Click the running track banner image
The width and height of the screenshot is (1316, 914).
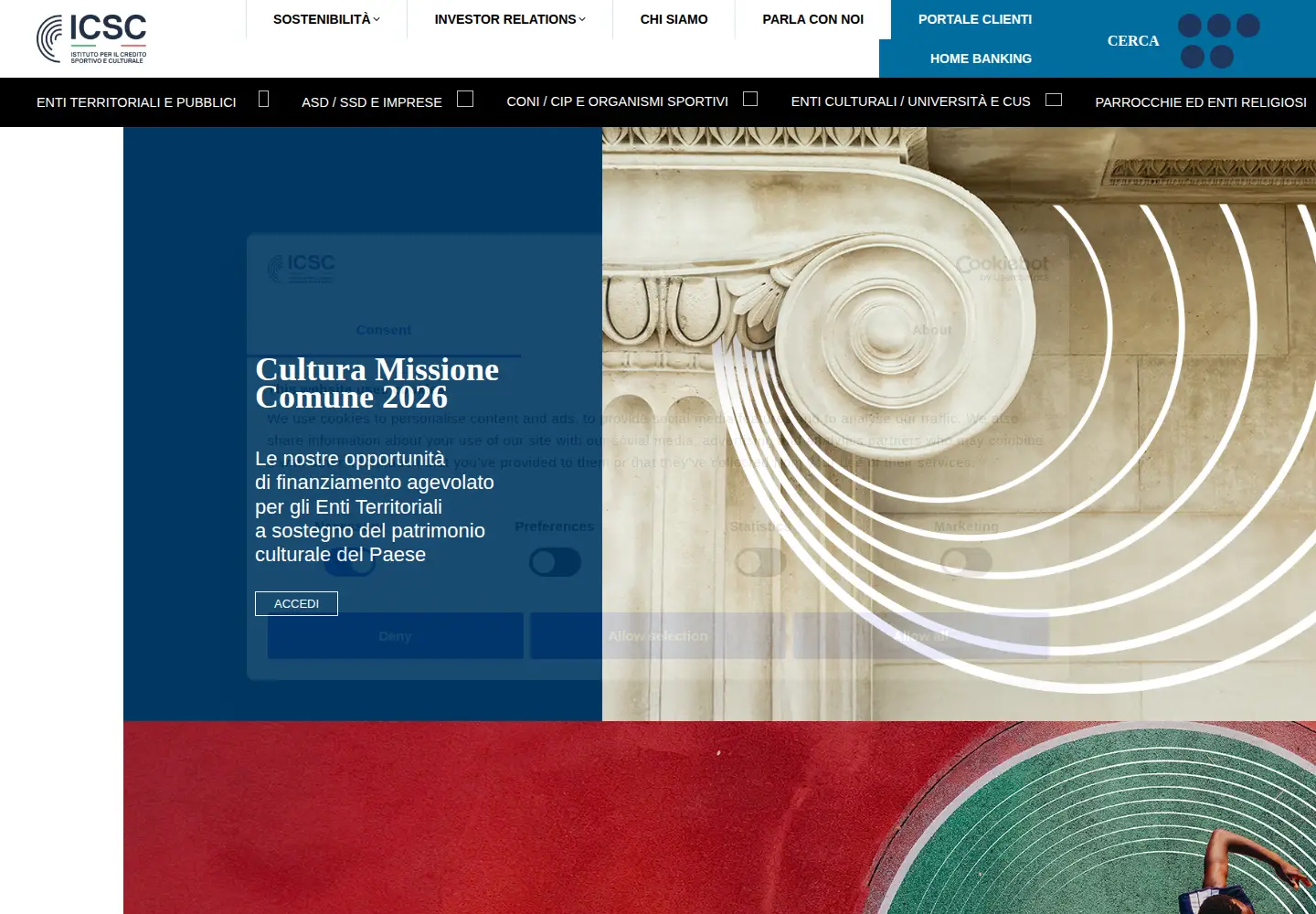tap(719, 817)
